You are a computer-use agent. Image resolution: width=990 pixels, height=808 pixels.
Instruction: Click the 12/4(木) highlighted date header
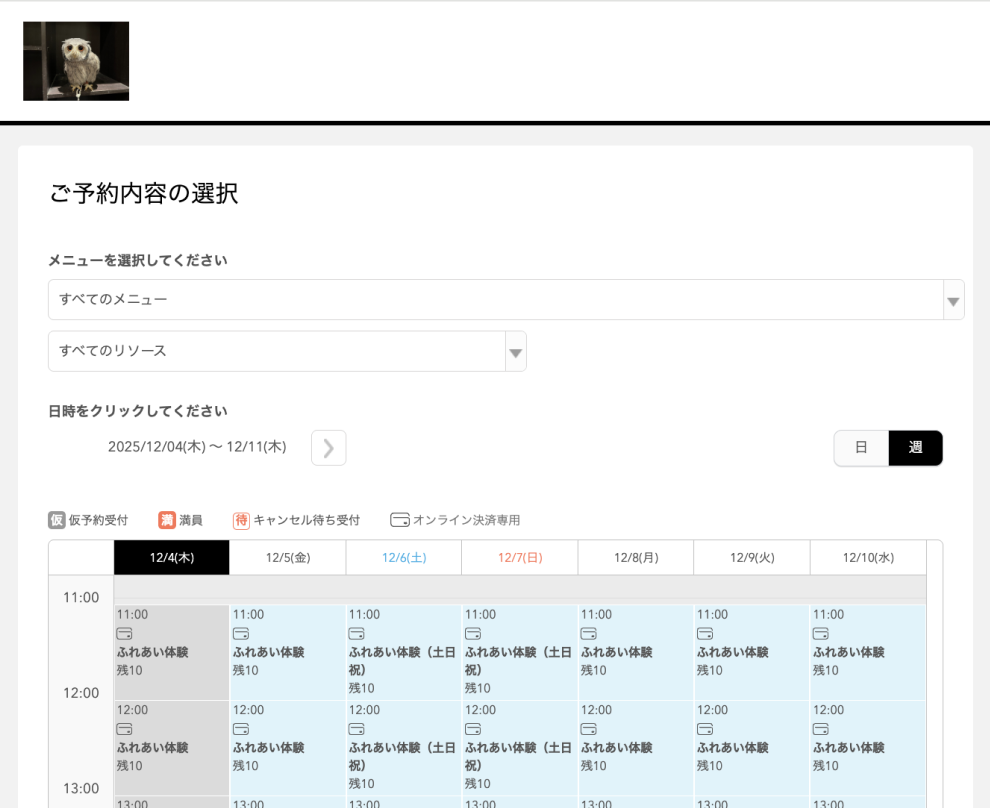pos(170,557)
